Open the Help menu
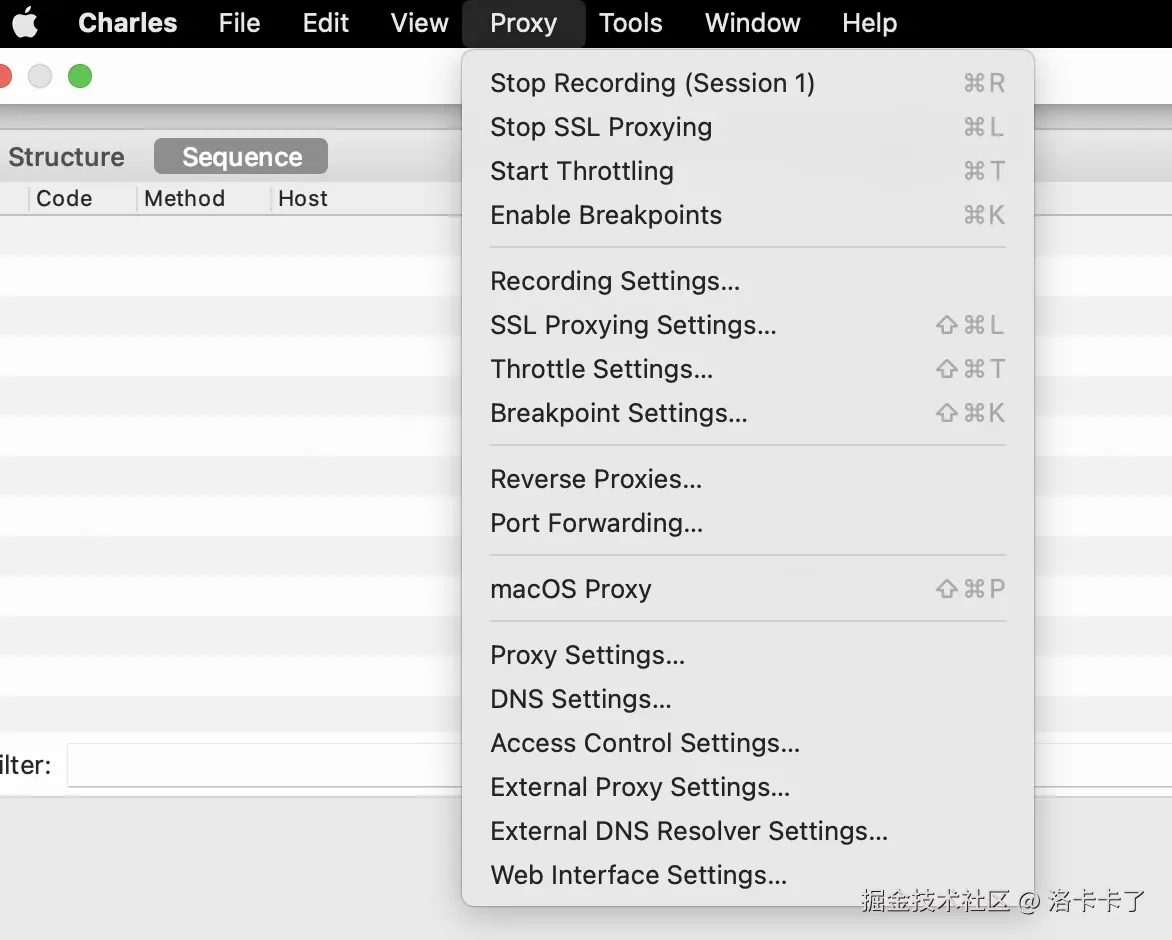This screenshot has height=940, width=1172. pos(869,23)
